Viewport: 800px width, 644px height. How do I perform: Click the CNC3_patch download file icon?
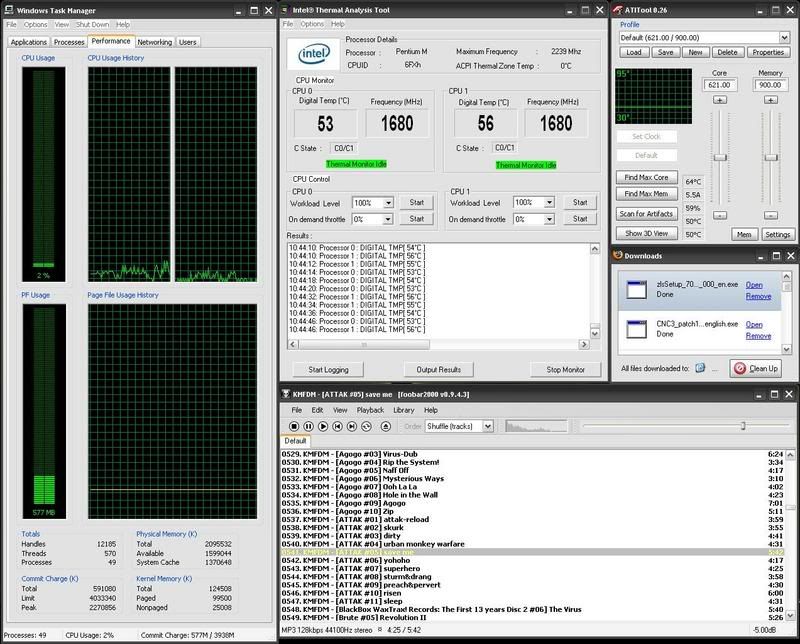tap(636, 329)
